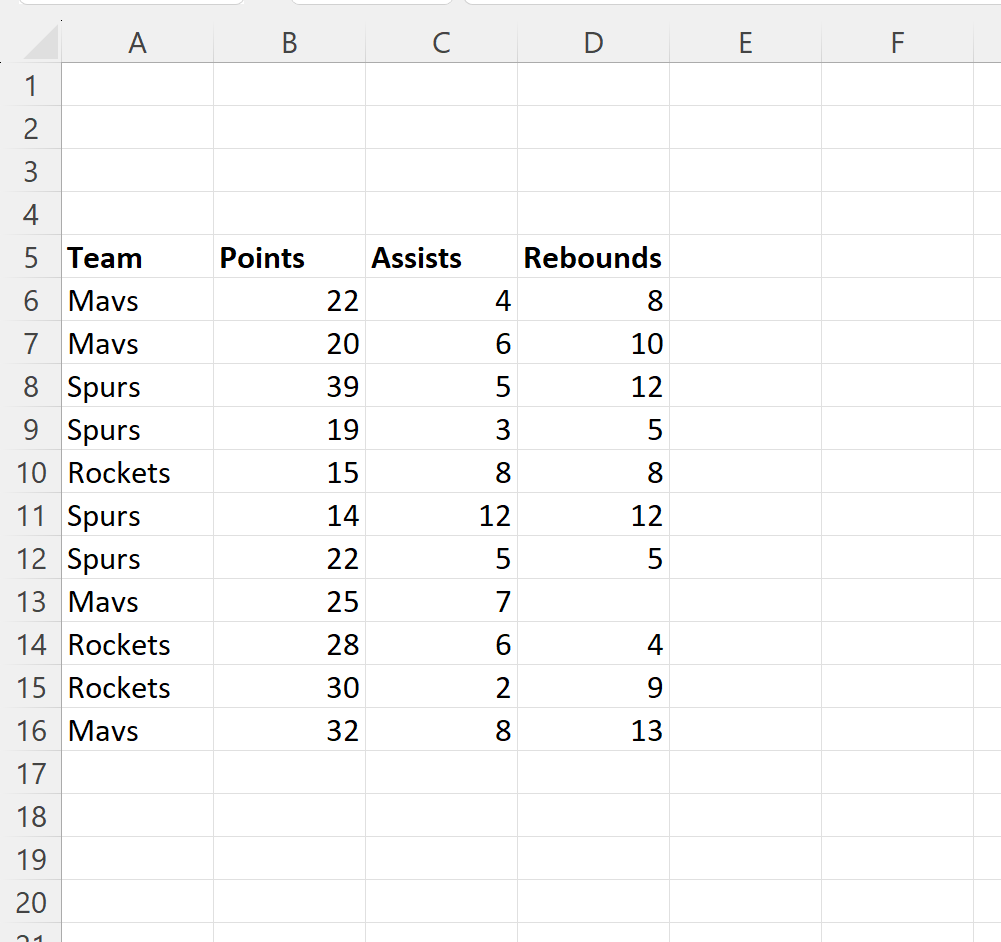
Task: Click the select-all corner triangle
Action: click(x=40, y=44)
